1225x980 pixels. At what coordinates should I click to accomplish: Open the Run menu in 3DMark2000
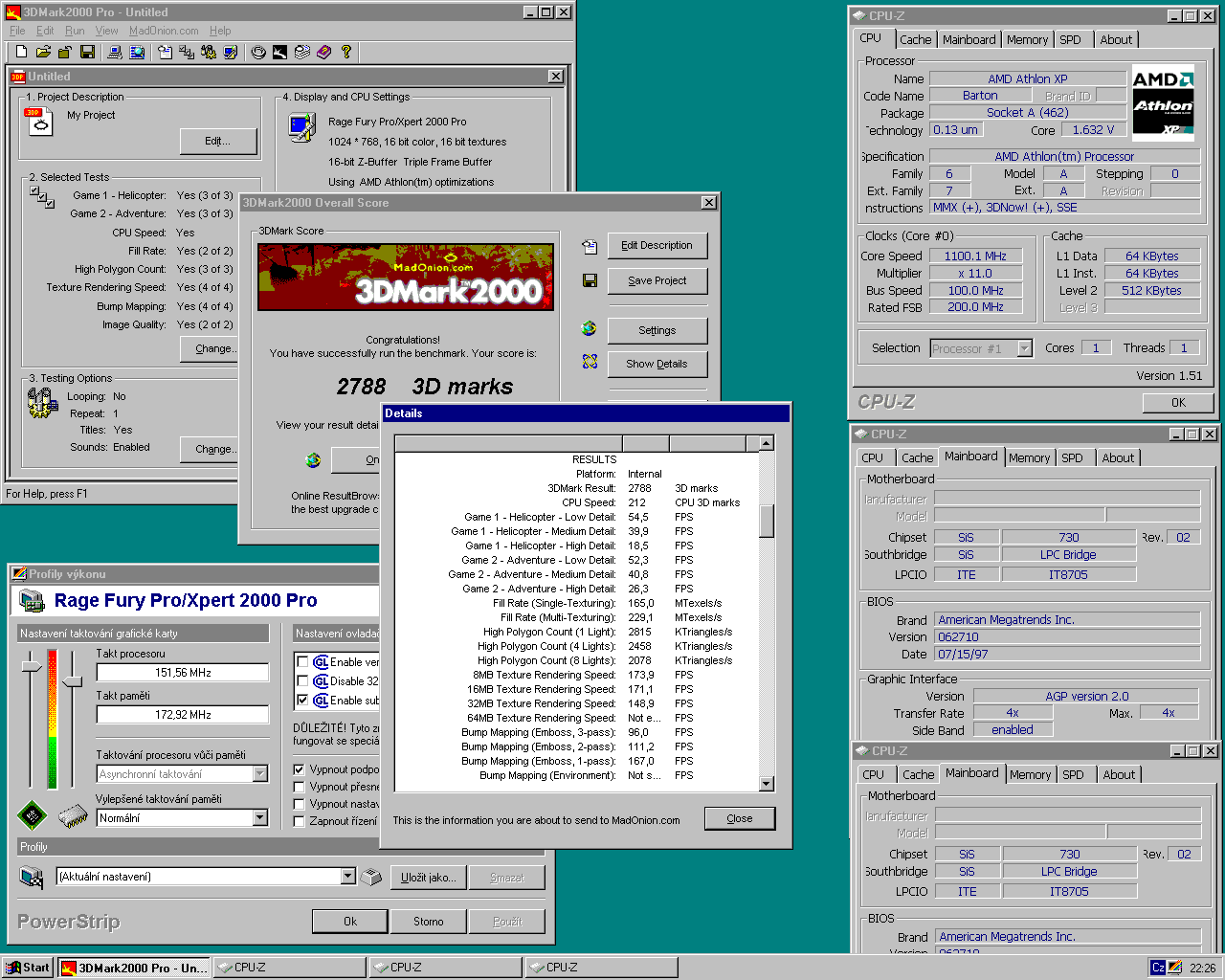75,31
